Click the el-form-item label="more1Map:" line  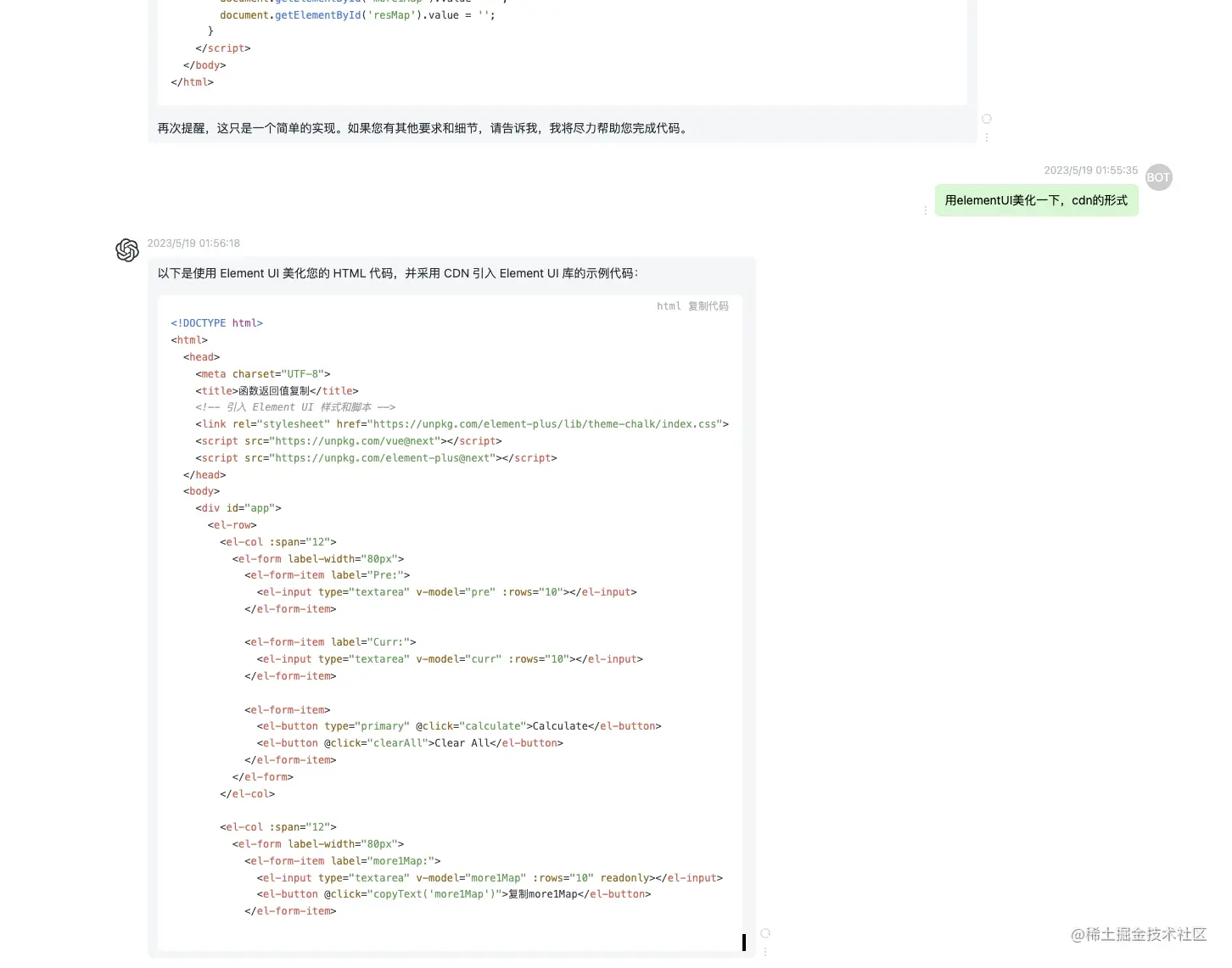343,861
